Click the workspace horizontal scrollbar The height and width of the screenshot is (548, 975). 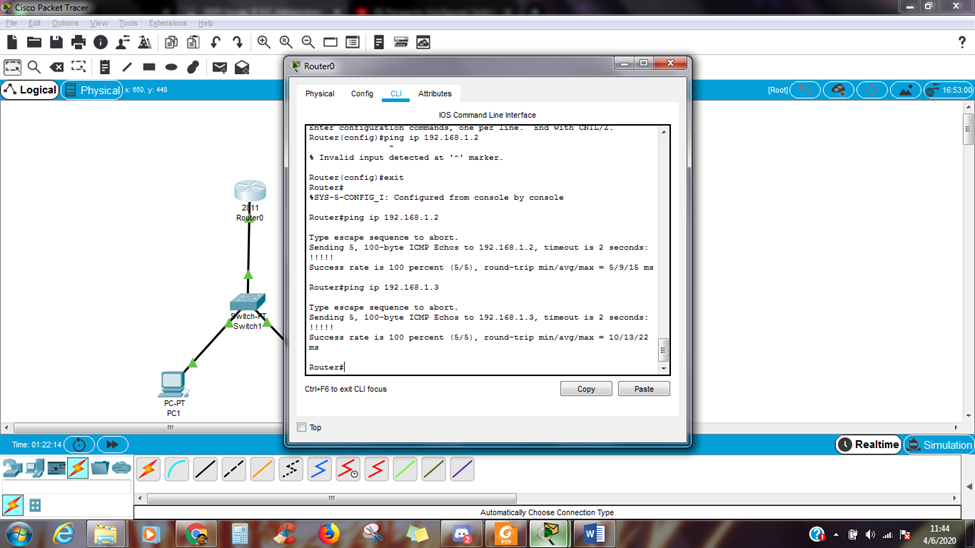(170, 427)
